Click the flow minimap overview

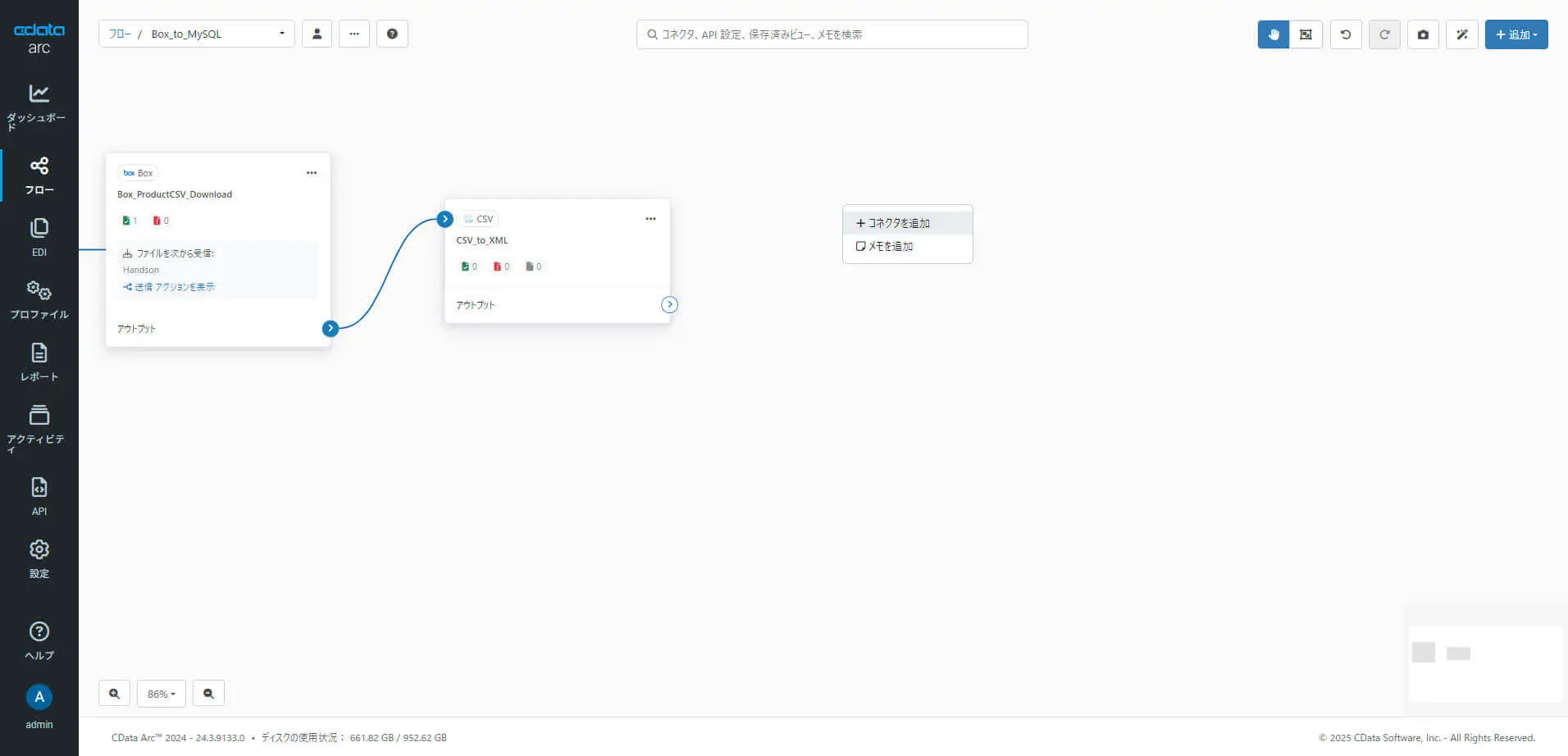point(1485,663)
